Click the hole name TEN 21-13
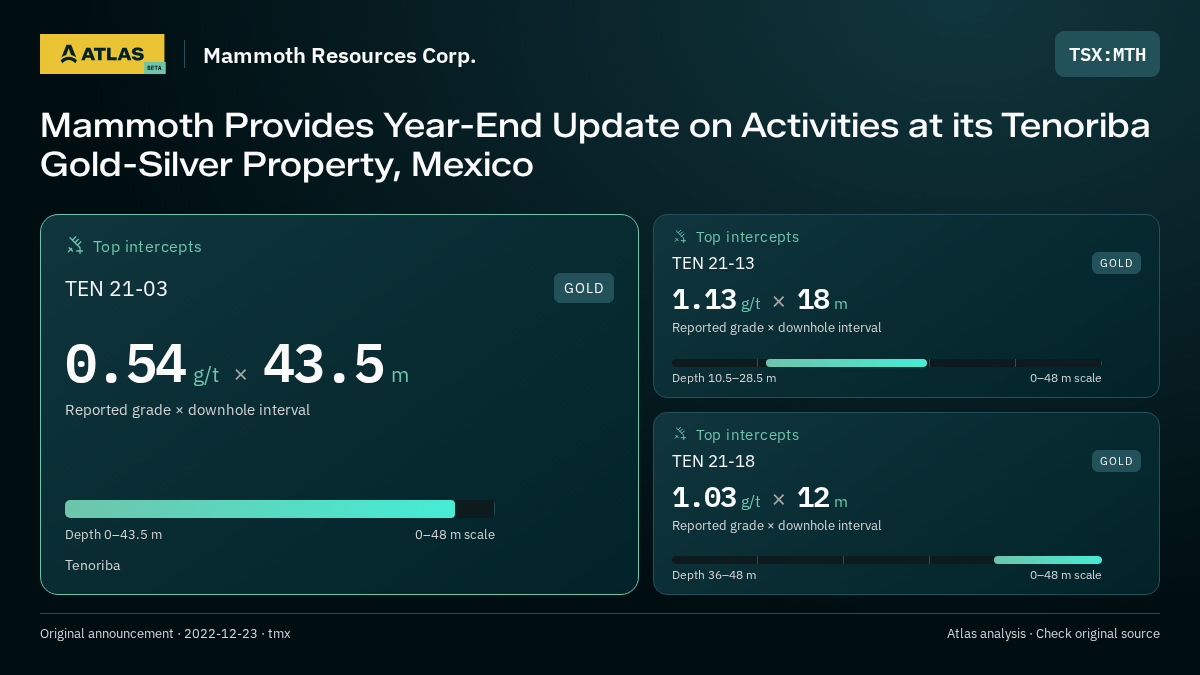The image size is (1200, 675). pos(713,263)
